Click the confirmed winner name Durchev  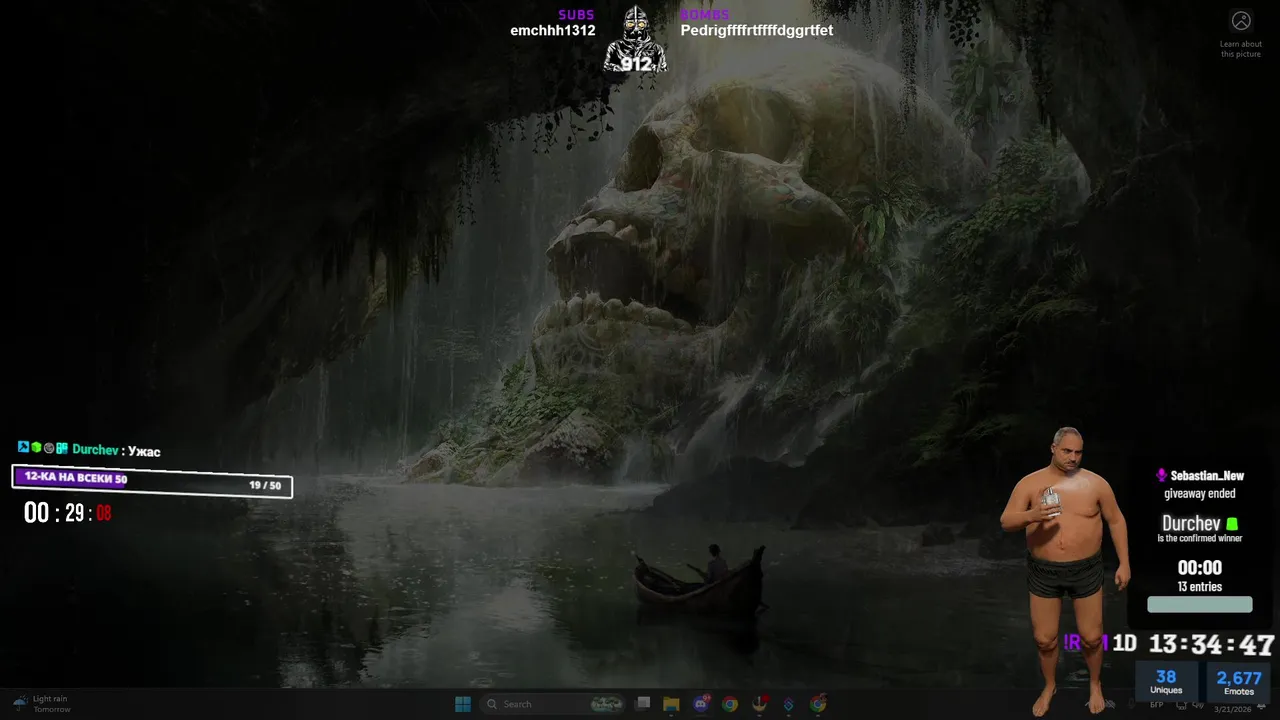click(1191, 524)
